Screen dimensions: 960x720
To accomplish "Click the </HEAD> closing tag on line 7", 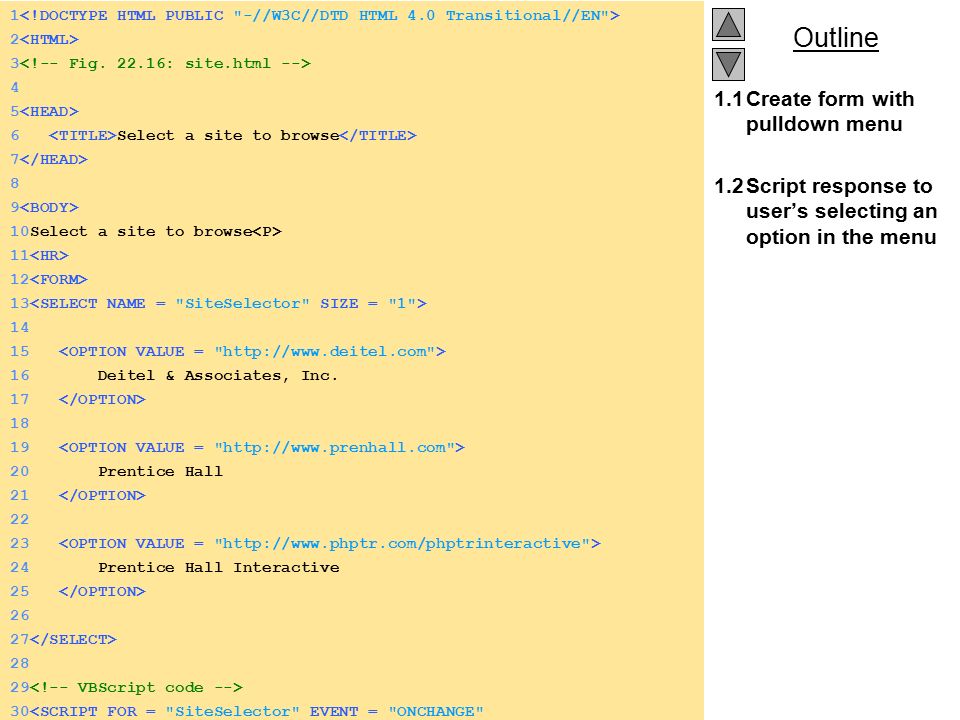I will point(53,160).
